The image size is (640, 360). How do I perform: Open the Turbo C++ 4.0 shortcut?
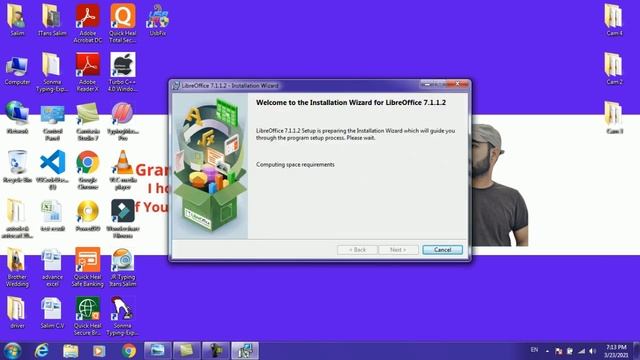coord(122,72)
